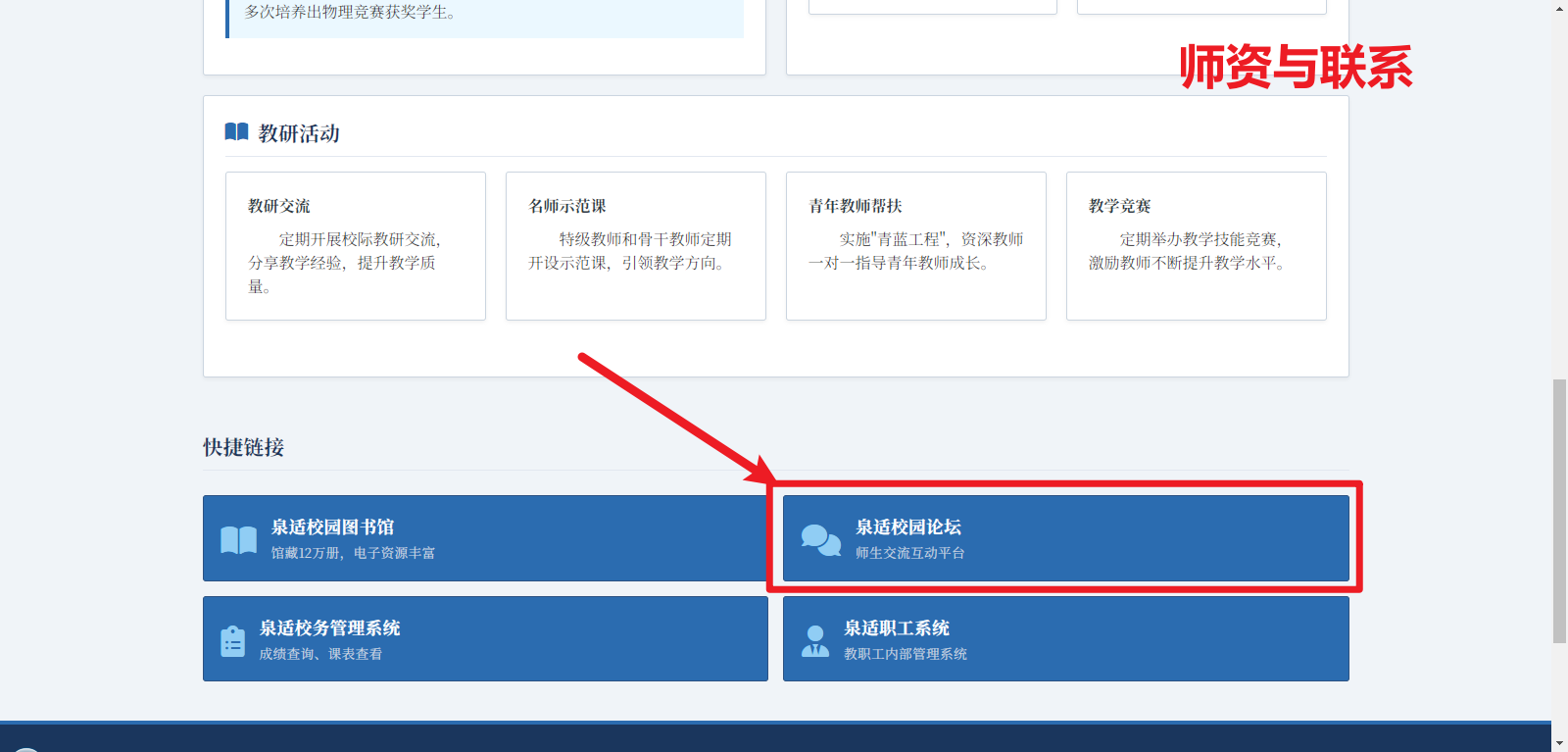Screen dimensions: 1568x752
Task: Click the 教研活动 section heading
Action: 299,133
